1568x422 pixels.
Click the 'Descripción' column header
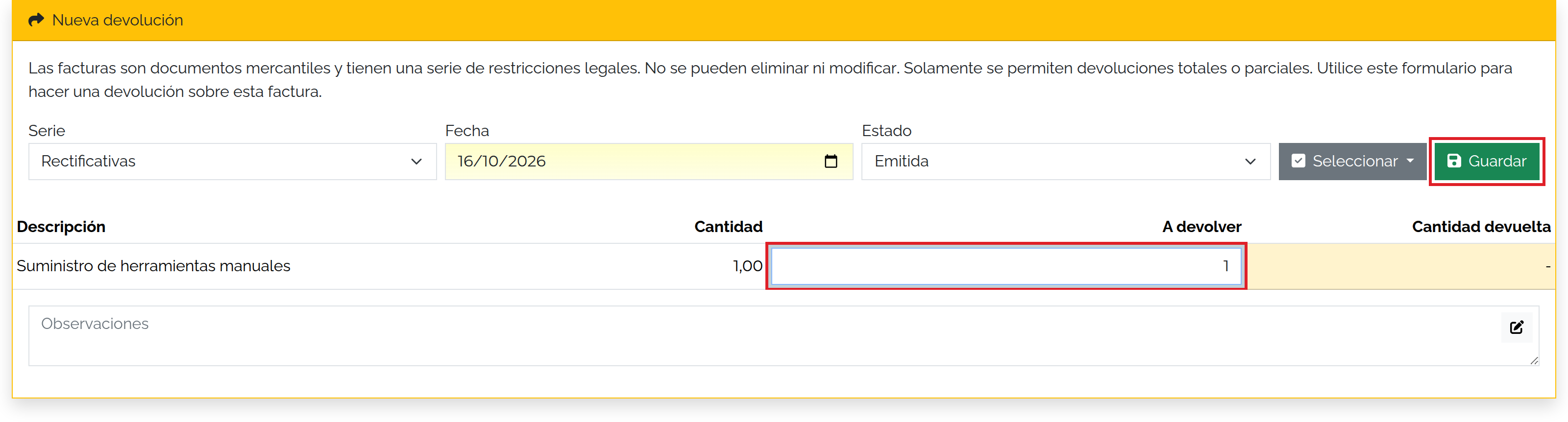(61, 227)
